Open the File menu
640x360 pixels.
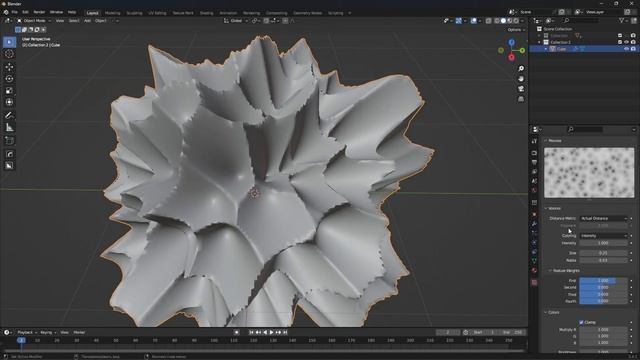(15, 12)
